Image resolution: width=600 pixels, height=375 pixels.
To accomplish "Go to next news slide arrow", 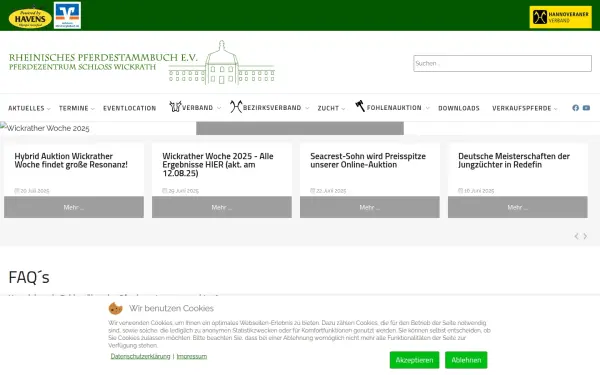I will pos(585,236).
